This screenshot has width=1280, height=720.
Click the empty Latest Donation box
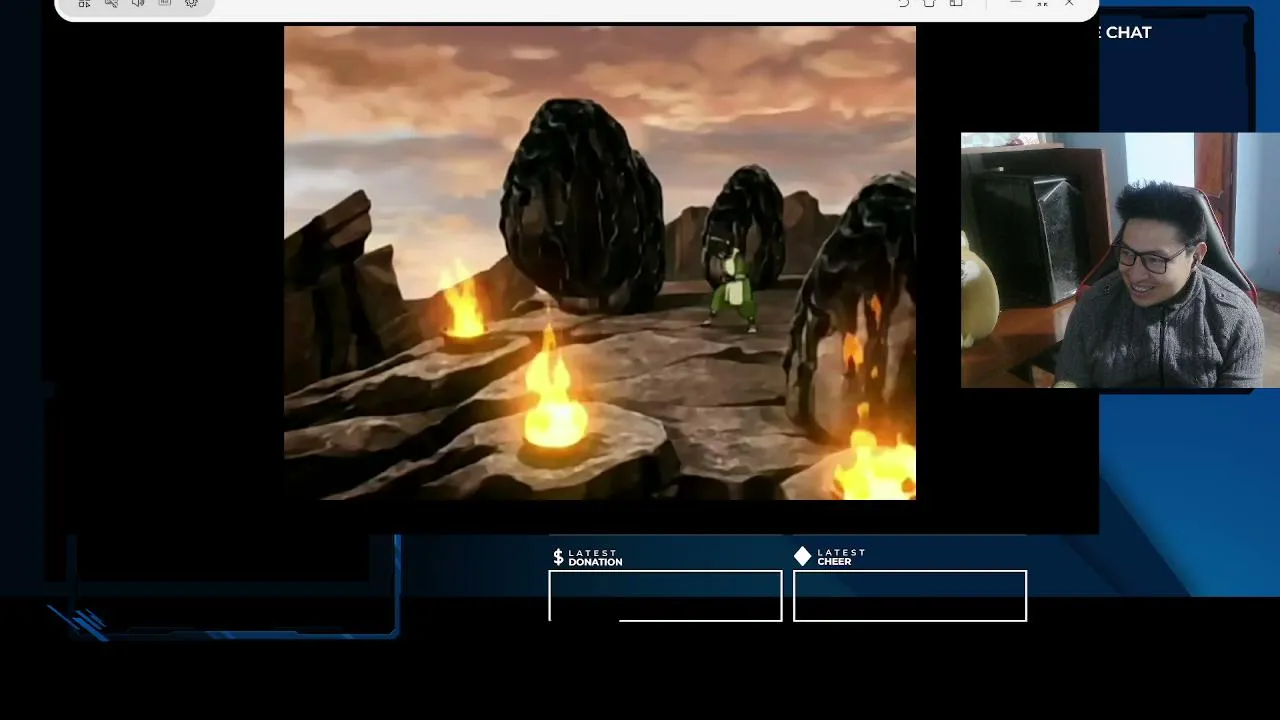coord(665,596)
